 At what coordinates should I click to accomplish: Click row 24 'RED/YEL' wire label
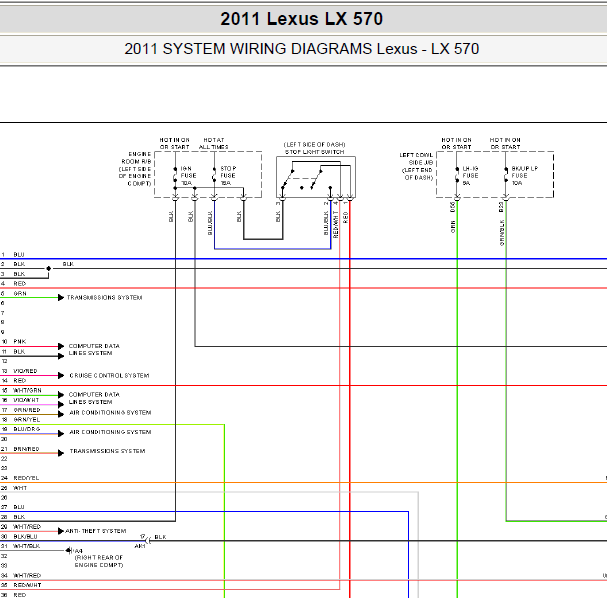click(x=26, y=478)
